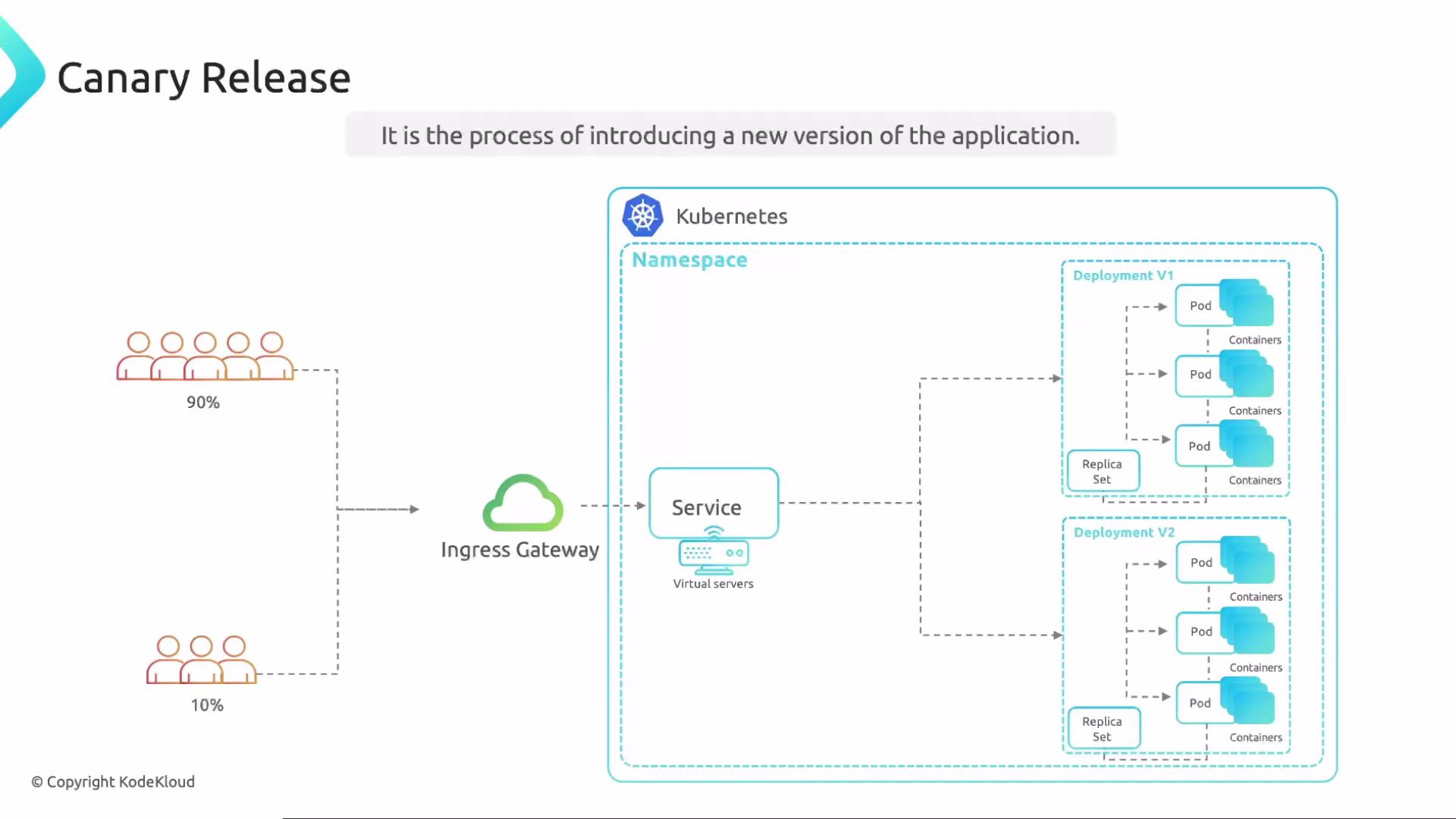Click the Ingress Gateway label

pos(520,550)
